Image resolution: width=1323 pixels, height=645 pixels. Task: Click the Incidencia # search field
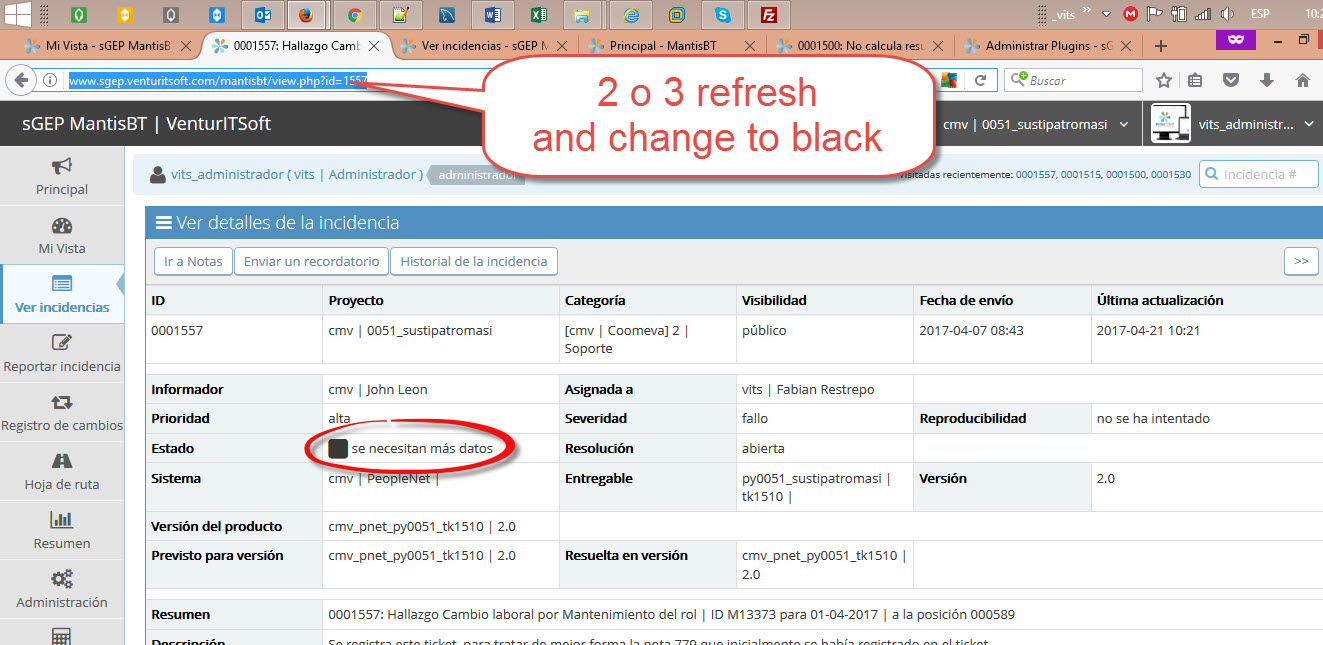pos(1258,175)
